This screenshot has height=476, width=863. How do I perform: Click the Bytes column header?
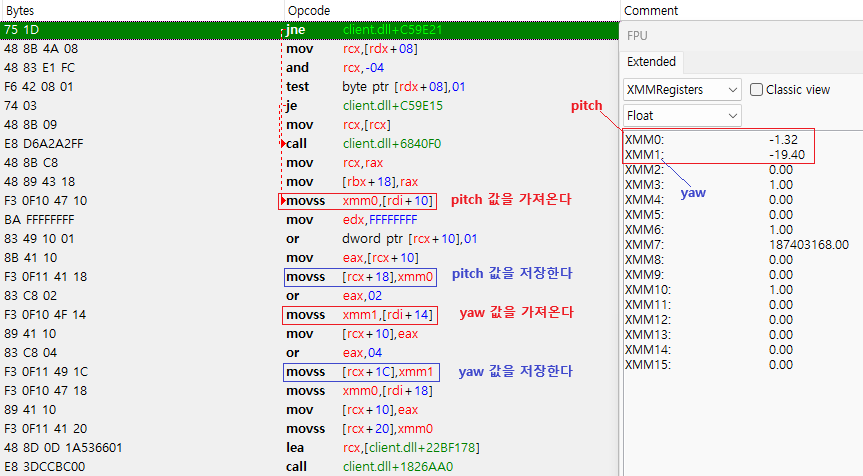tap(20, 10)
